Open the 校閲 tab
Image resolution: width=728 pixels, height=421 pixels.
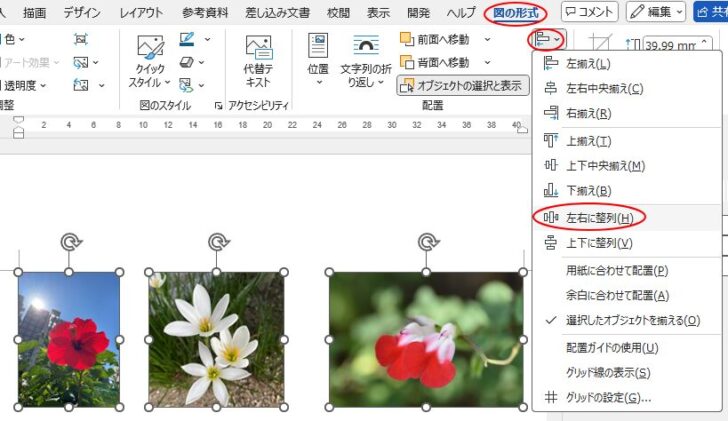coord(338,13)
